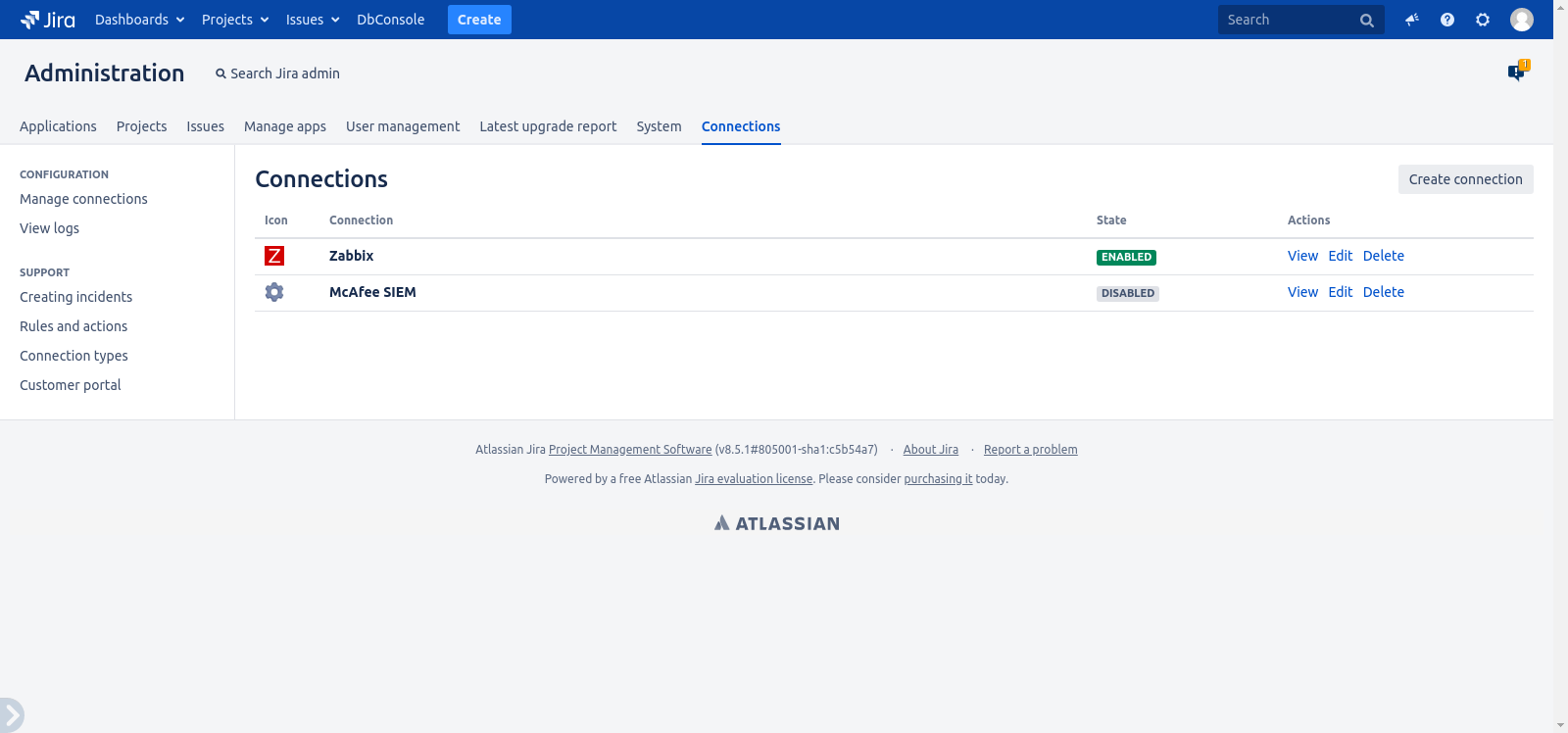The width and height of the screenshot is (1568, 733).
Task: Open the admin notification message icon
Action: tap(1517, 72)
